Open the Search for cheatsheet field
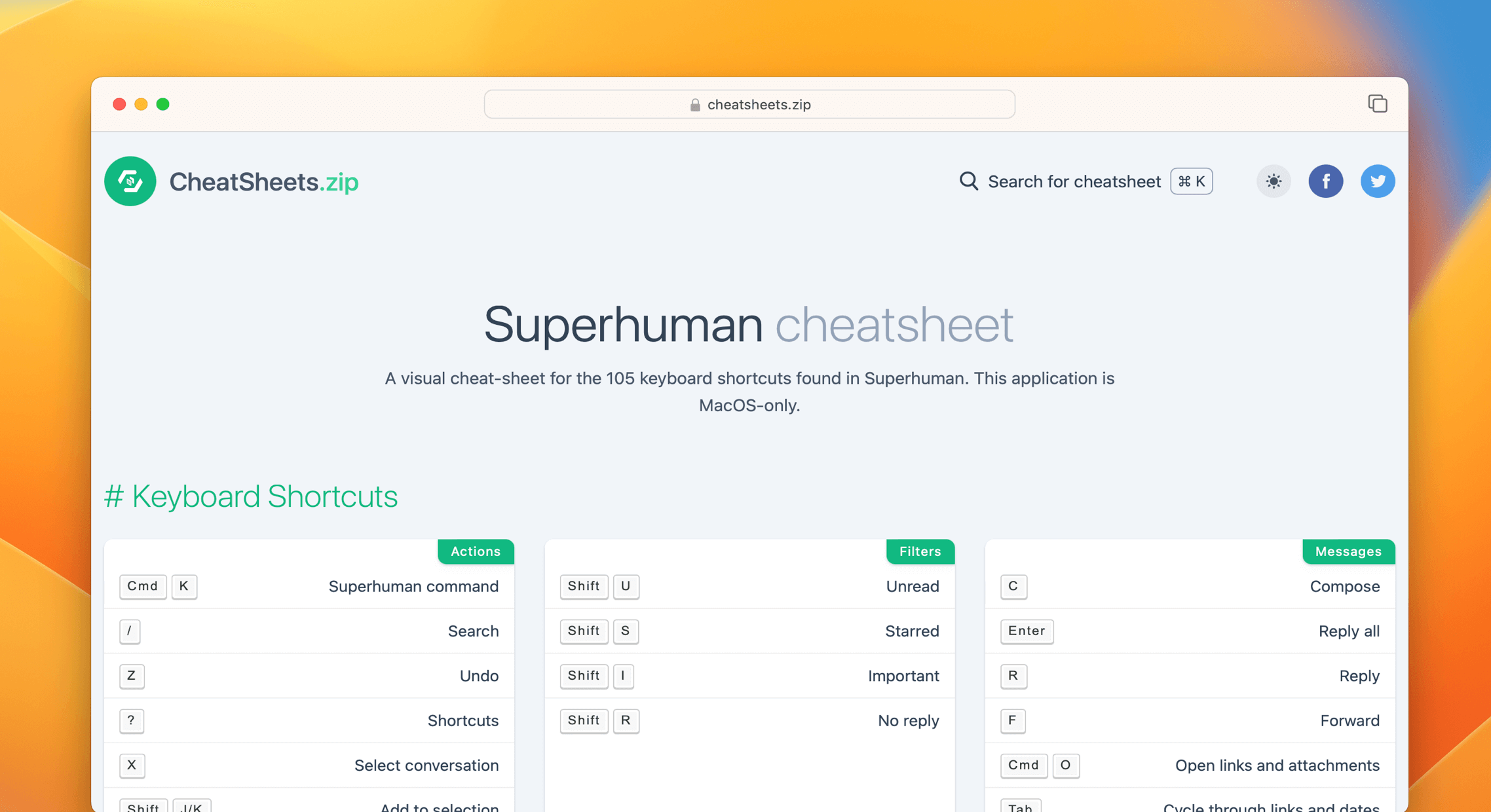 1085,181
